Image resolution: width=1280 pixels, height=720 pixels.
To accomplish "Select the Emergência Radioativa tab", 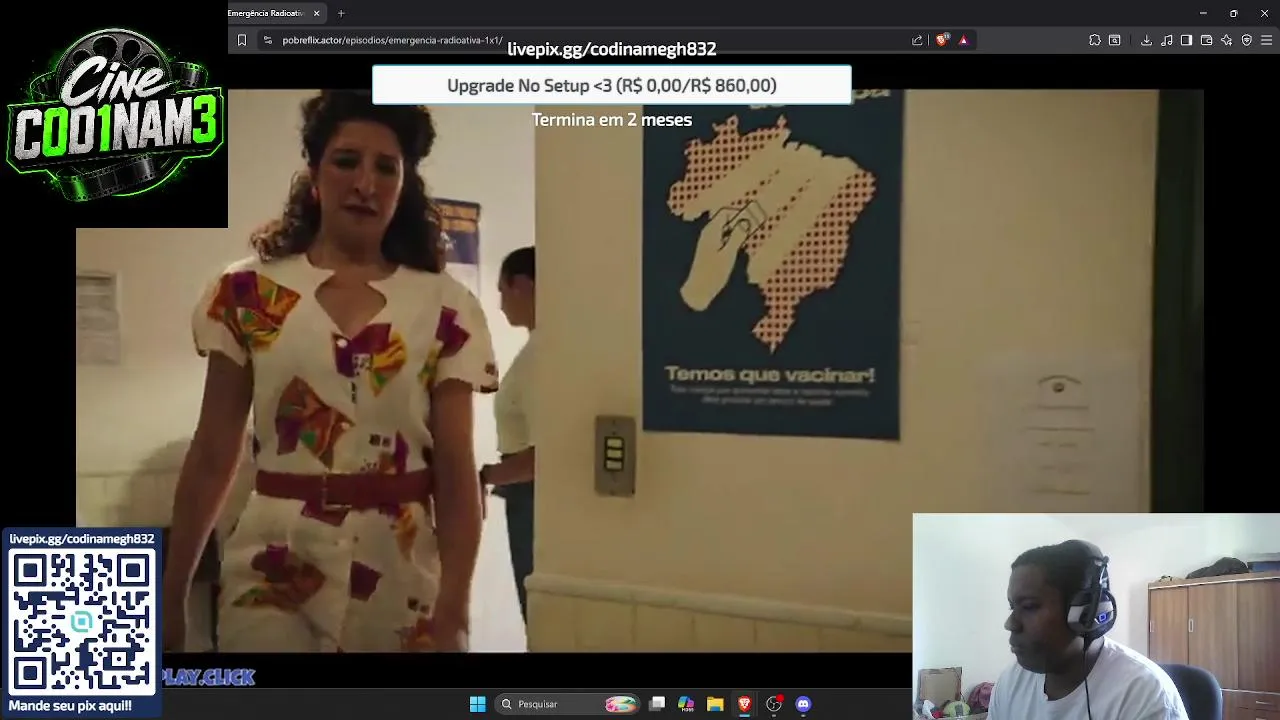I will (x=266, y=13).
